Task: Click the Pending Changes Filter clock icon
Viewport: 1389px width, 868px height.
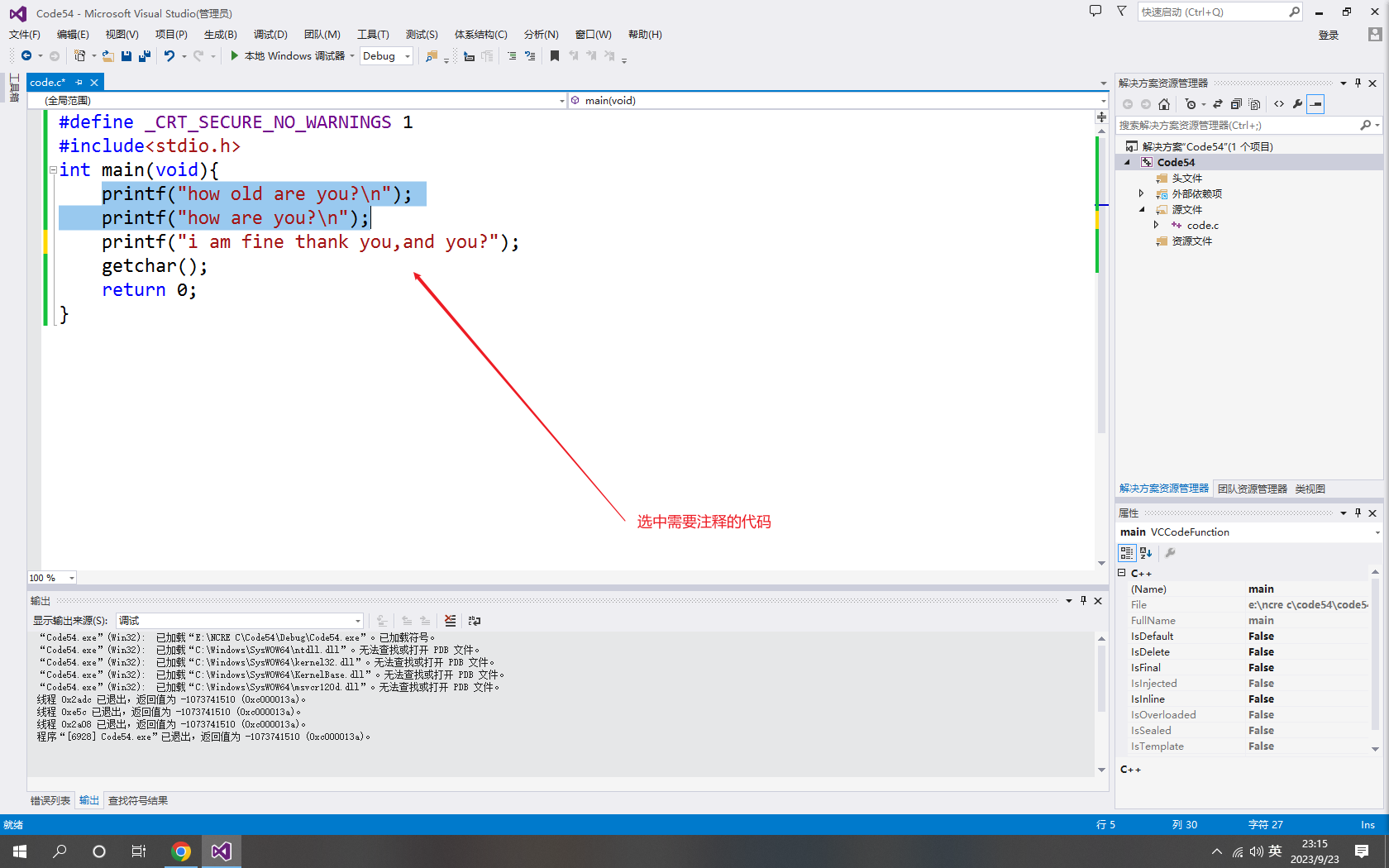Action: [x=1191, y=104]
